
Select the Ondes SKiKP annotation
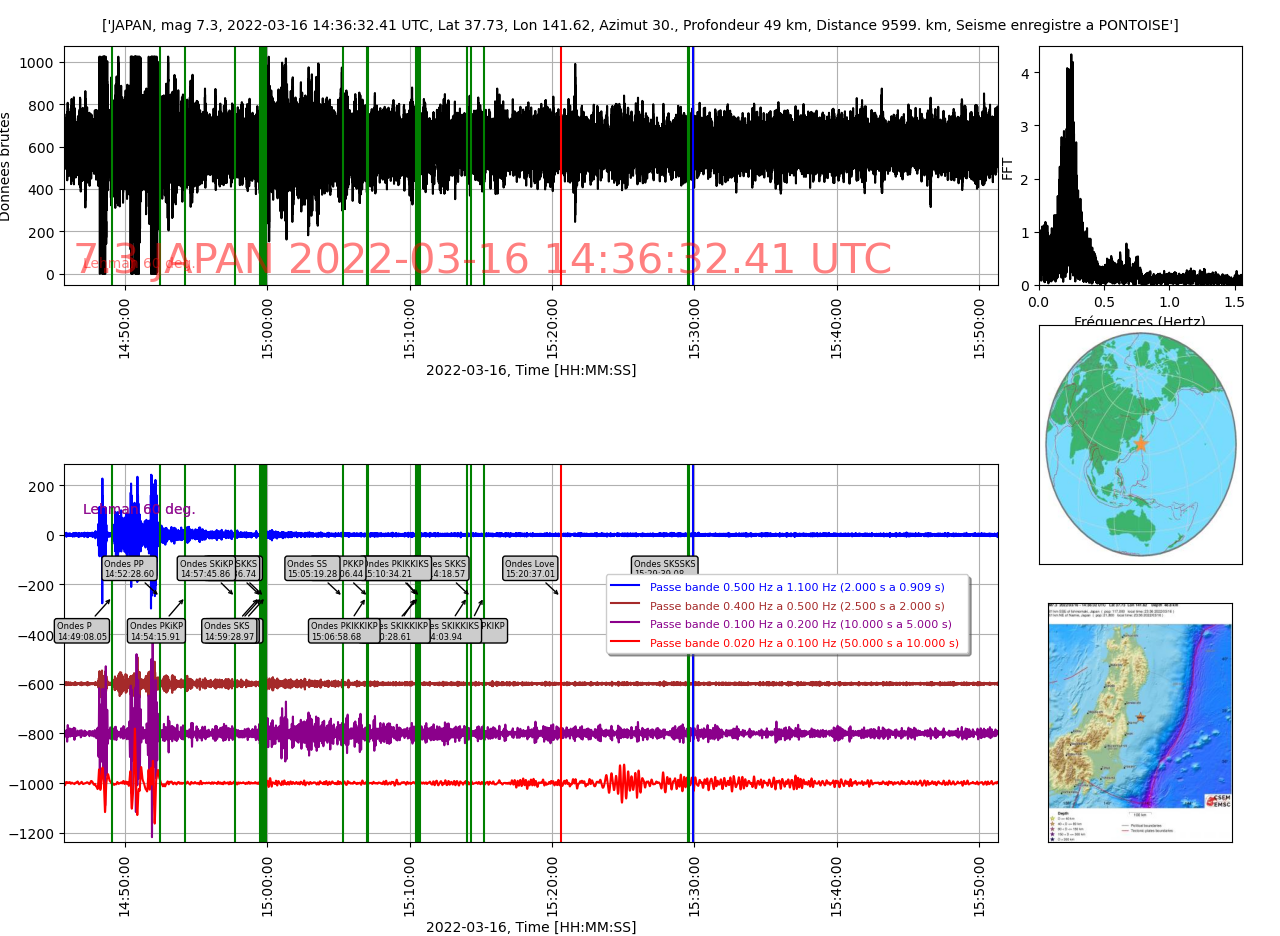click(x=206, y=569)
